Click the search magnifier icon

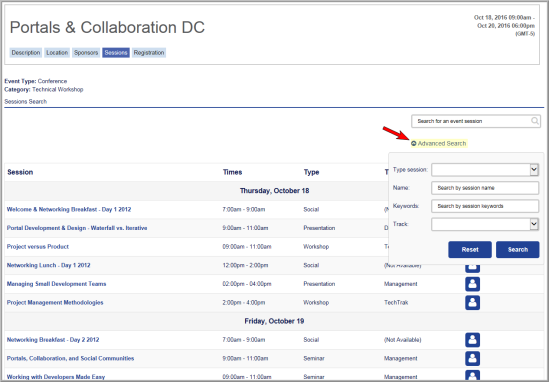535,121
